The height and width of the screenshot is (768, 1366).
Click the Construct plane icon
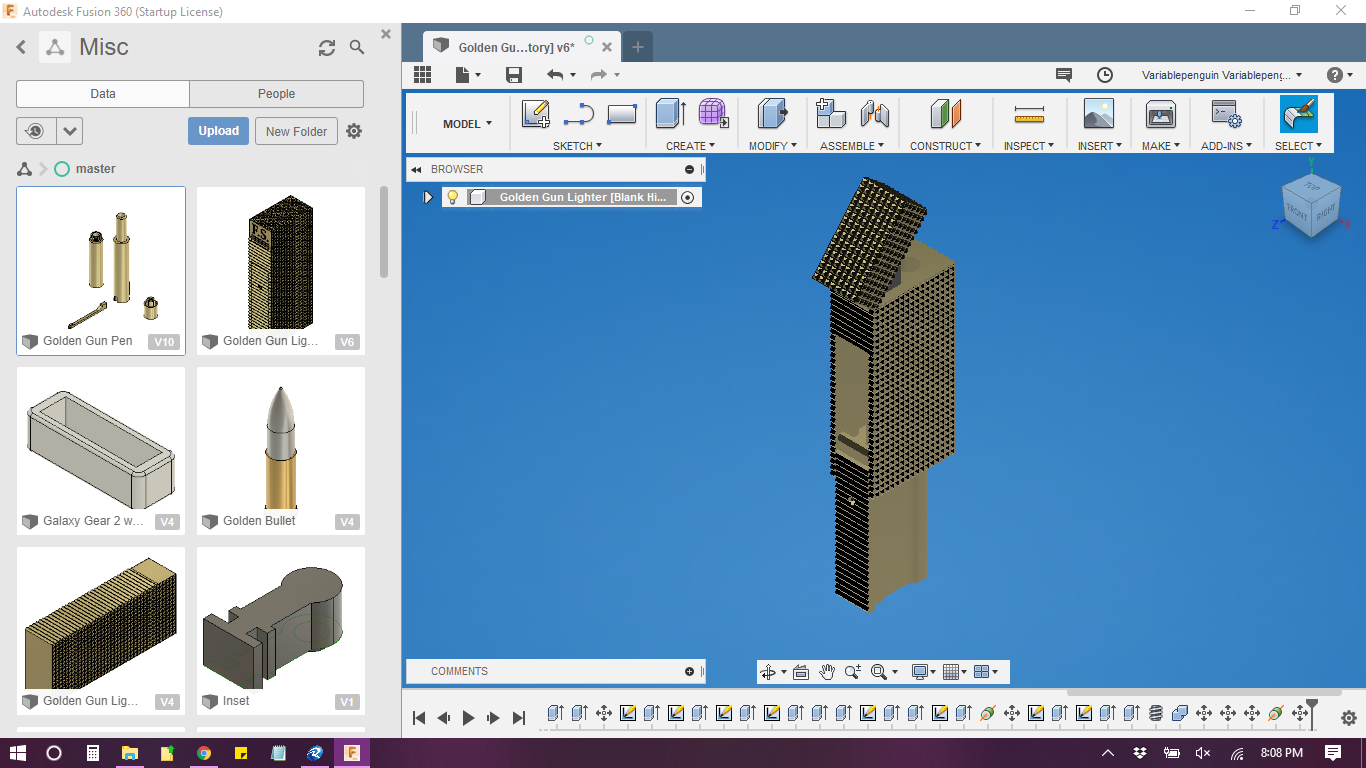click(946, 113)
